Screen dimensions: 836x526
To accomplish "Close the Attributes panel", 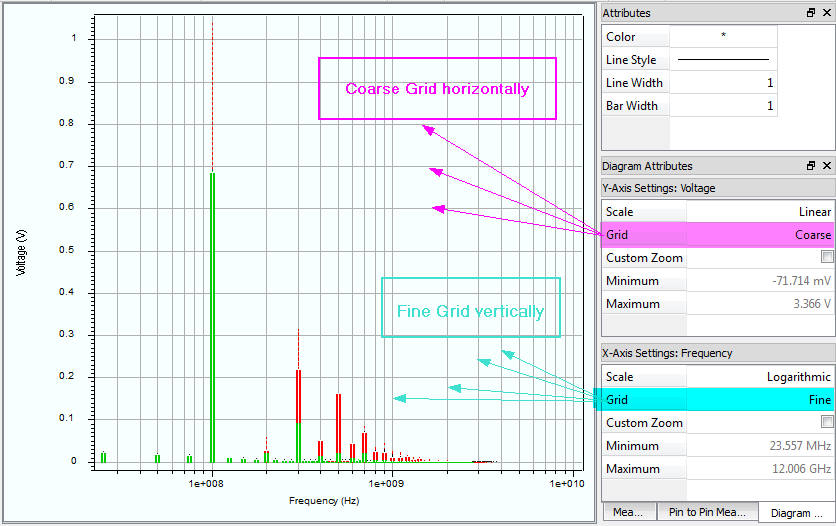I will [826, 13].
